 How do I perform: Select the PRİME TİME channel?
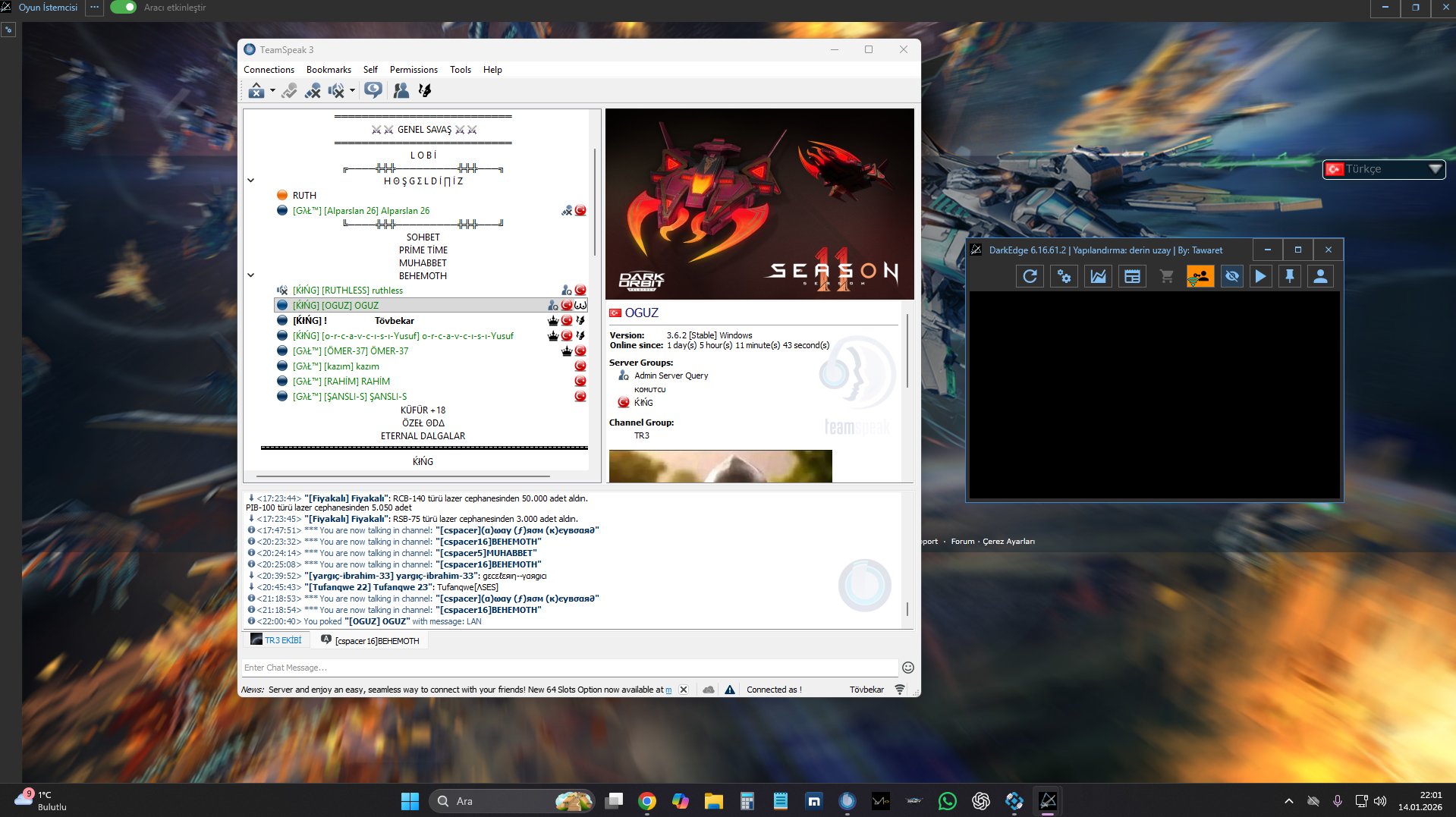click(x=423, y=250)
